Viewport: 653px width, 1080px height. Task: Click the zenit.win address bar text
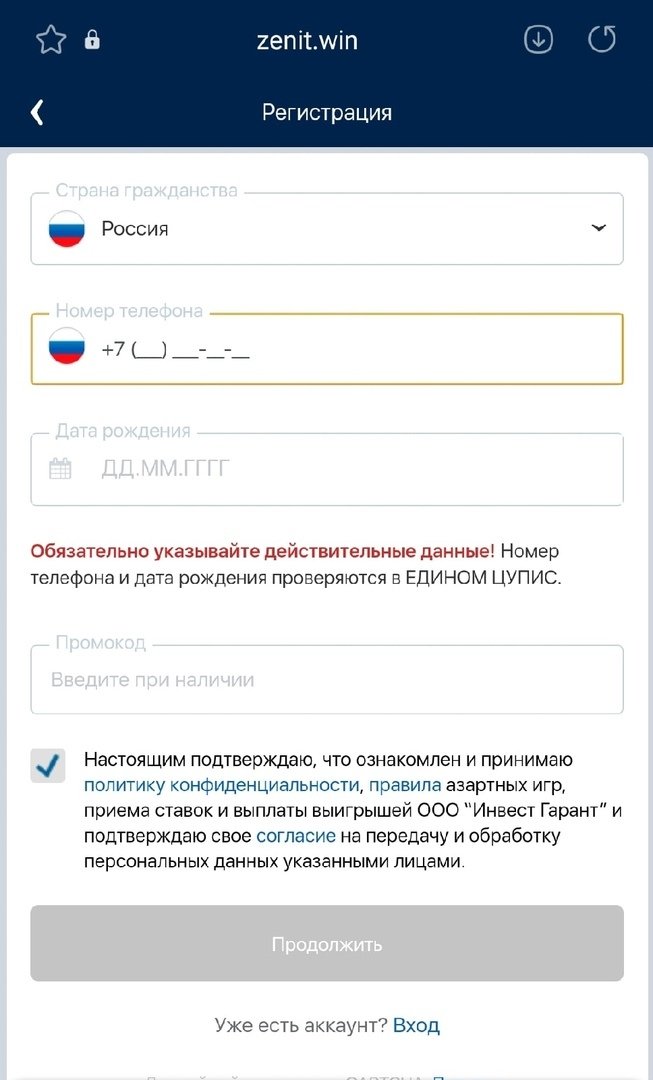point(307,40)
